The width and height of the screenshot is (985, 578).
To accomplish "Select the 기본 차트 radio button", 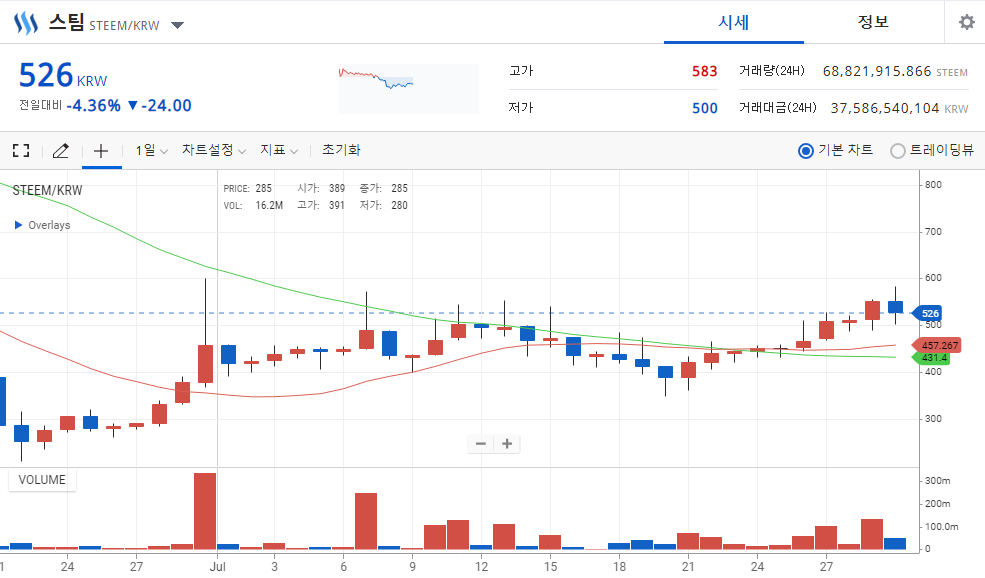I will pyautogui.click(x=805, y=151).
